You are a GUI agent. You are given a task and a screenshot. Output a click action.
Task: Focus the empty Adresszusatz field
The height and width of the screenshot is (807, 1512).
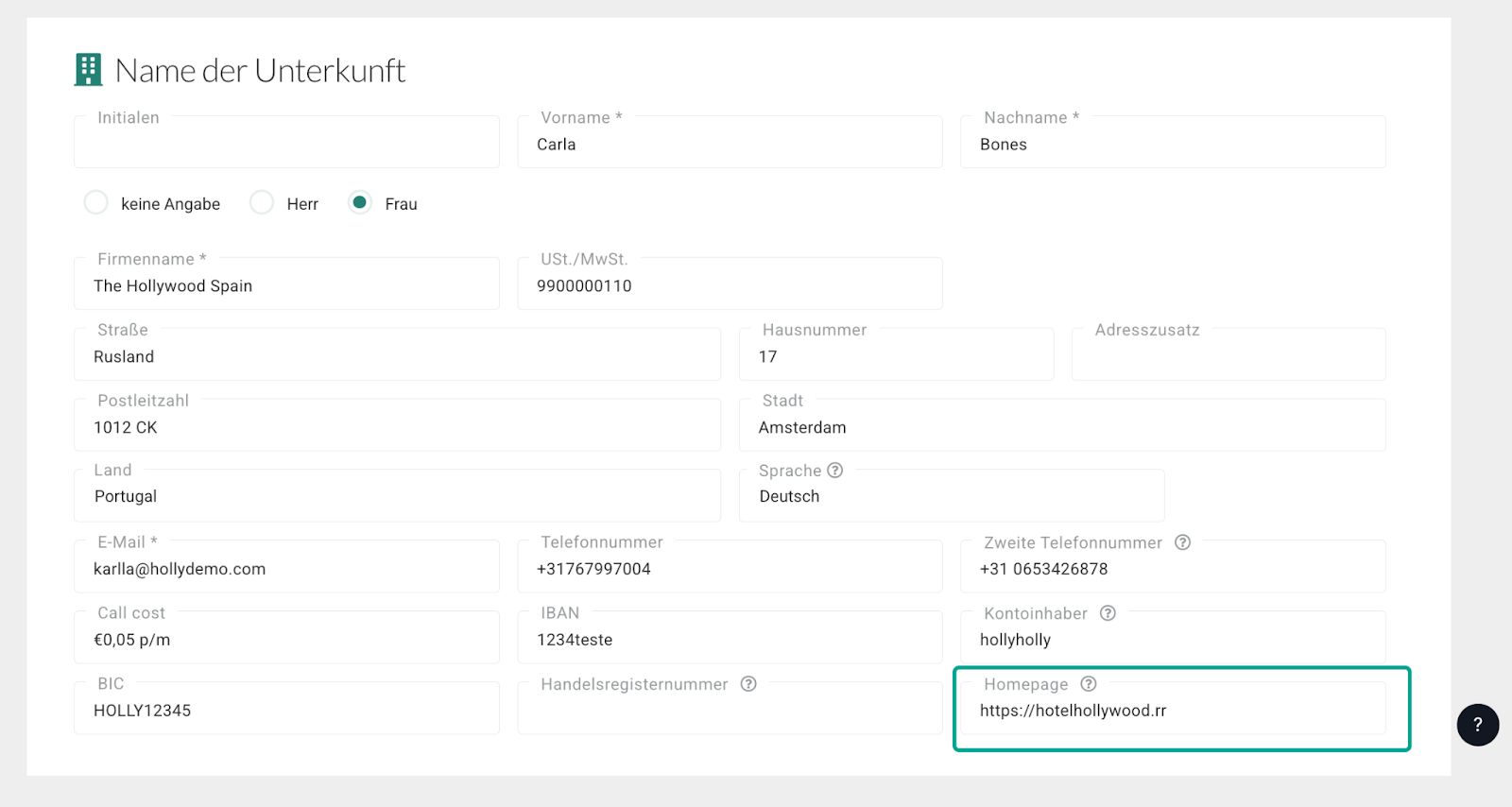click(x=1228, y=354)
